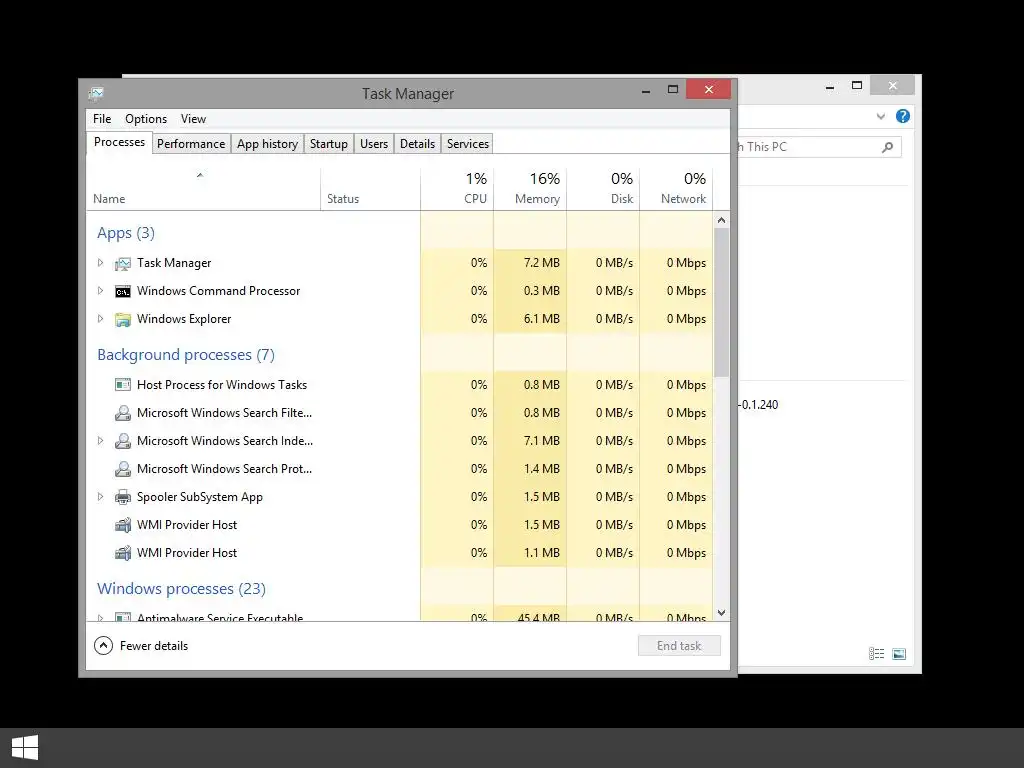The width and height of the screenshot is (1024, 768).
Task: Click the Search This PC field
Action: tap(820, 147)
